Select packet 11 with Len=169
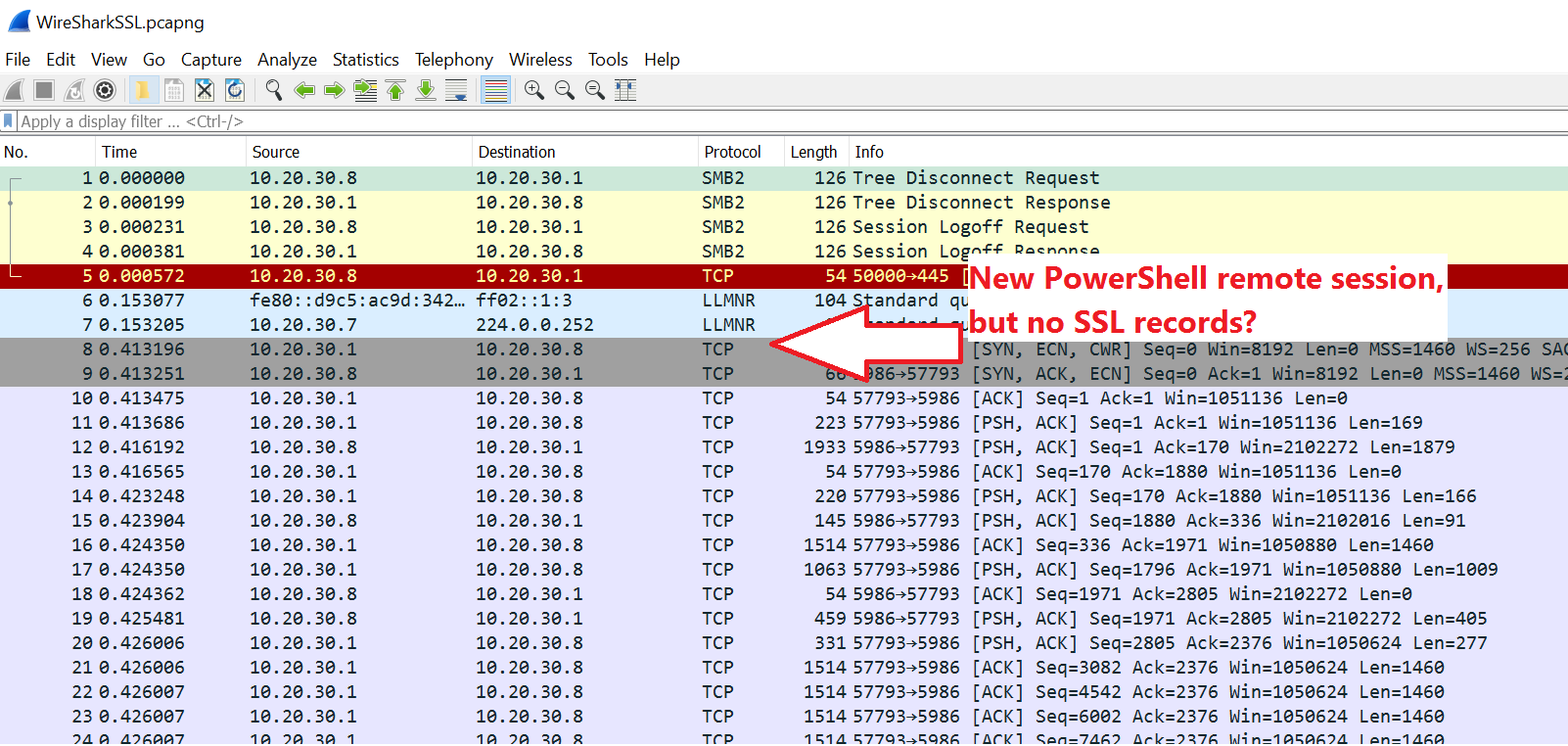Viewport: 1568px width, 746px height. coord(784,423)
